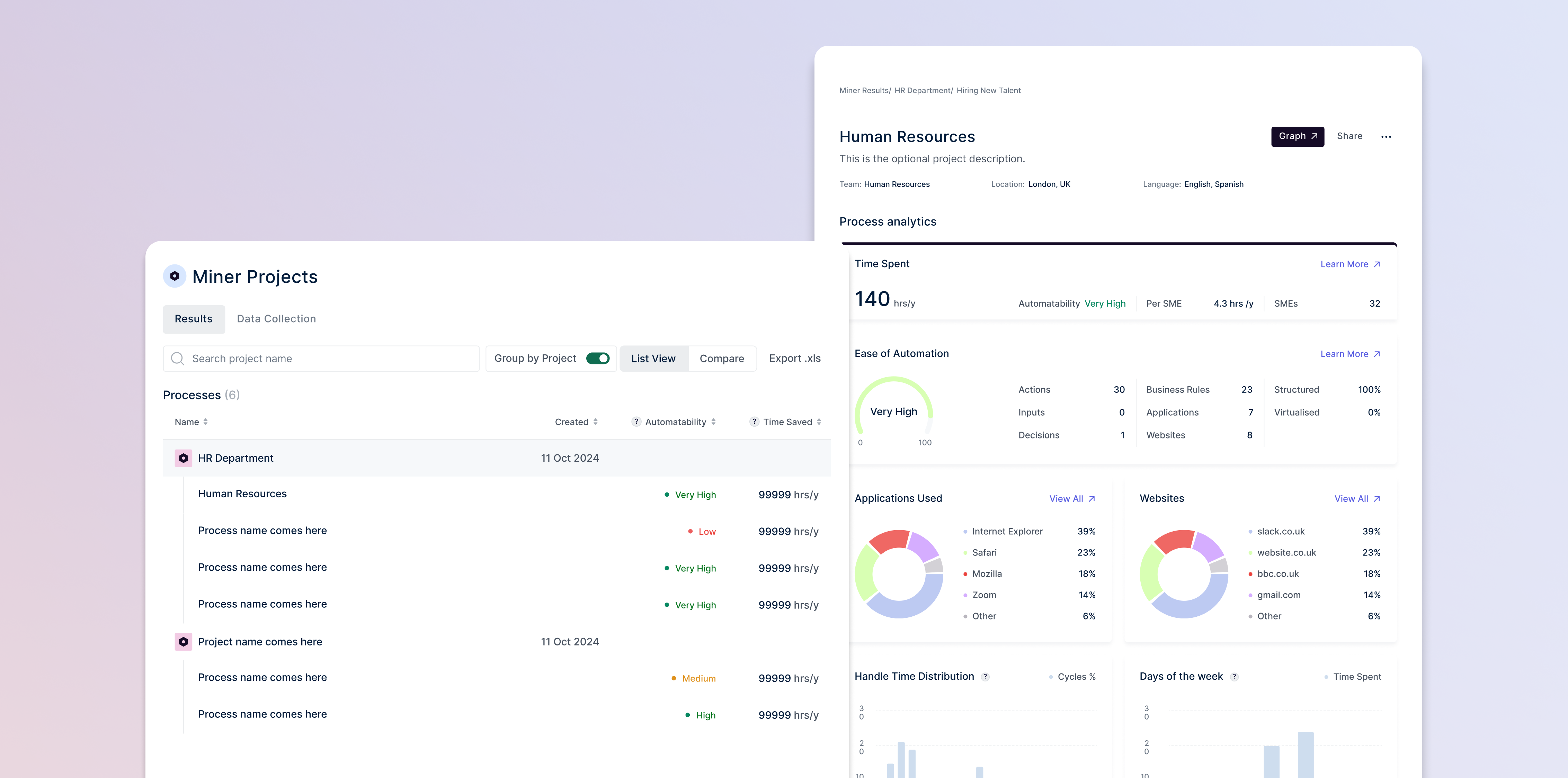Sort by Automatability column arrows

(x=713, y=422)
